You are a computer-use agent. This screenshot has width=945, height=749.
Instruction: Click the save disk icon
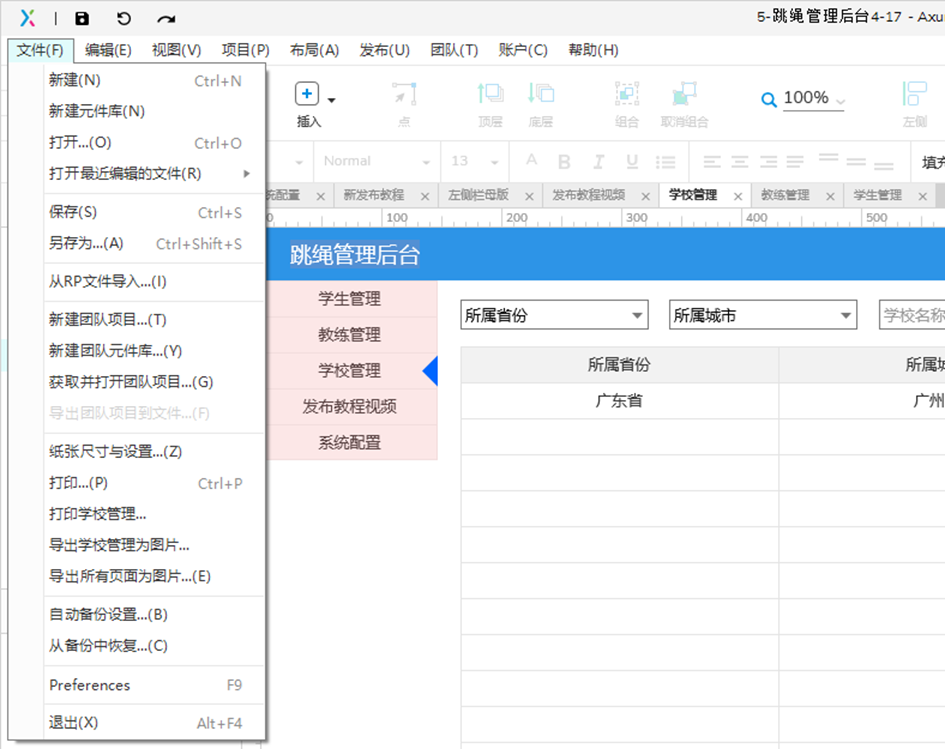point(81,19)
